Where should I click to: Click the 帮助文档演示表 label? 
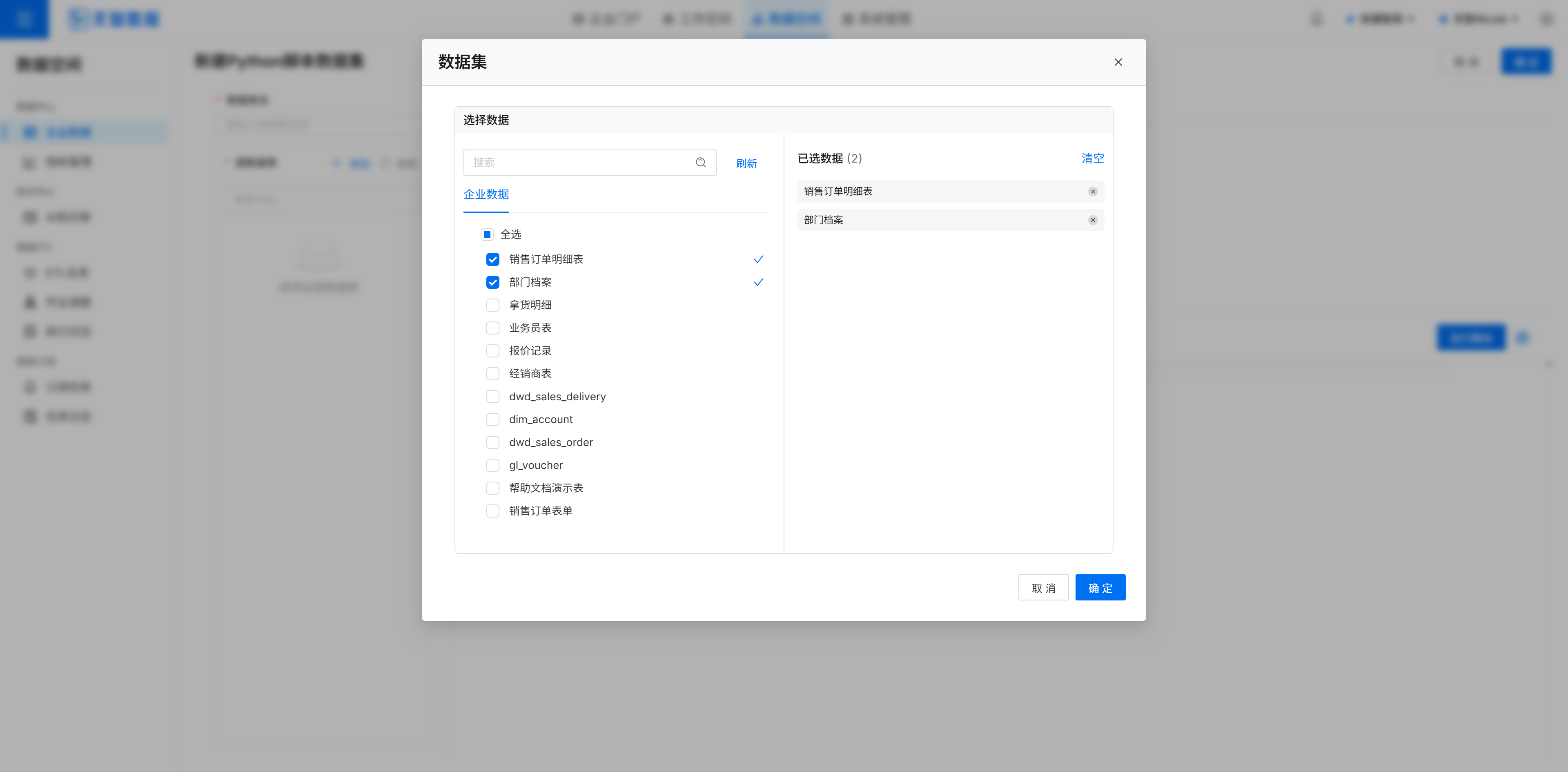click(x=546, y=488)
